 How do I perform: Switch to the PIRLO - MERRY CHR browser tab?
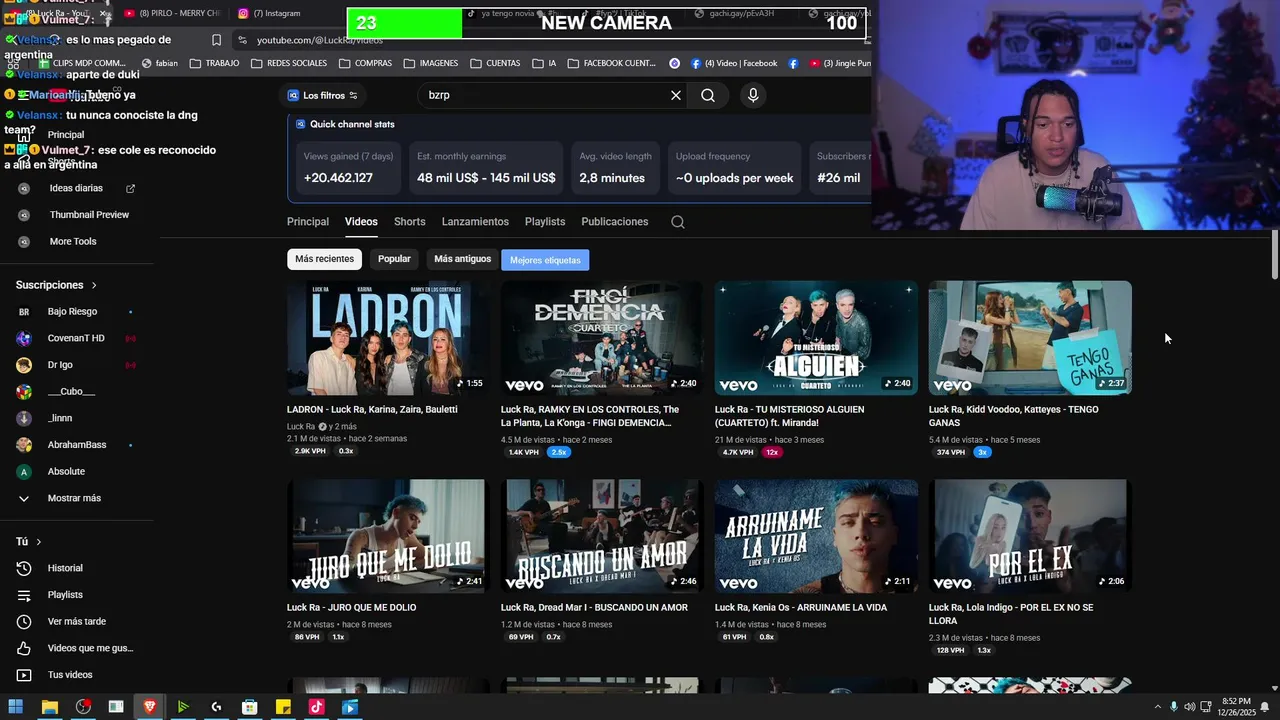click(x=172, y=14)
